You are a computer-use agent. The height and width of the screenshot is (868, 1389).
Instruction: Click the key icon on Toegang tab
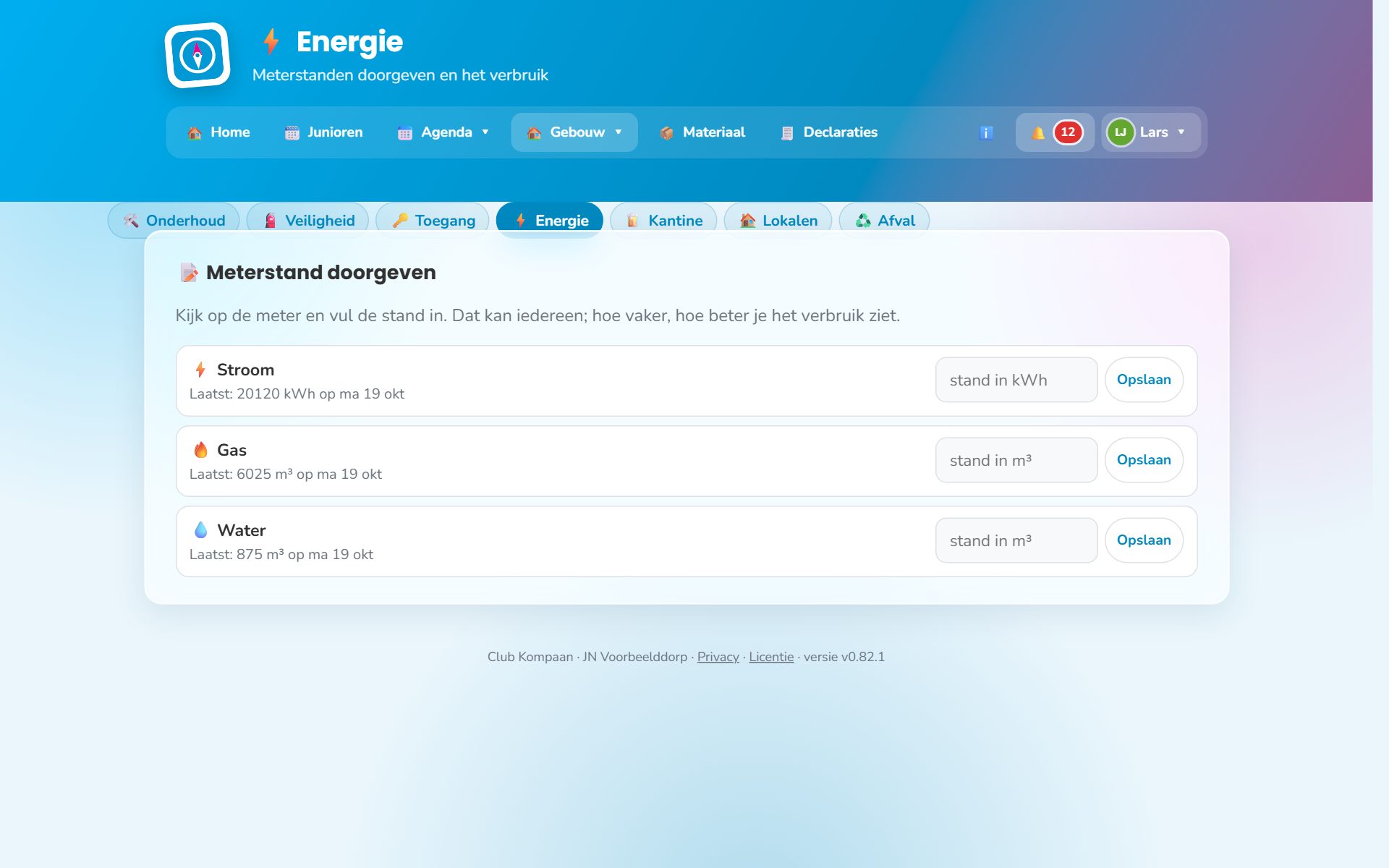(400, 221)
